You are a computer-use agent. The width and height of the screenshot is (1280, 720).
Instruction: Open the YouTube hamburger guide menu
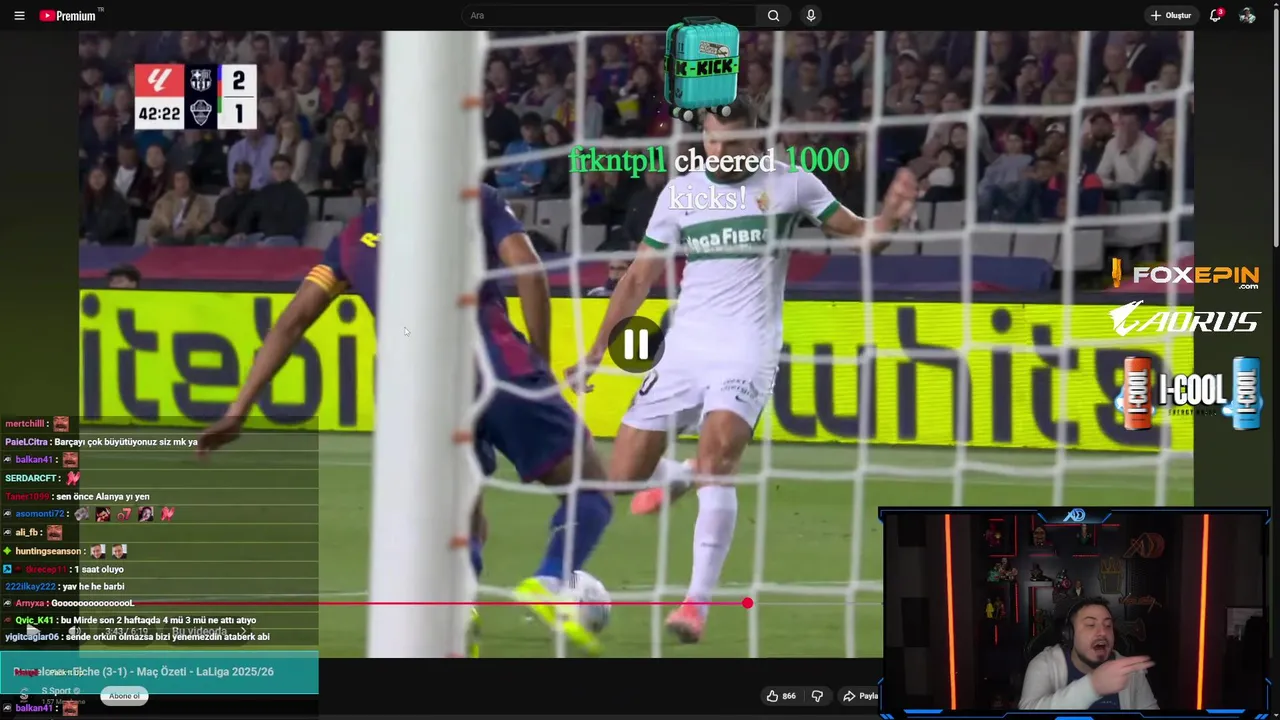click(19, 16)
